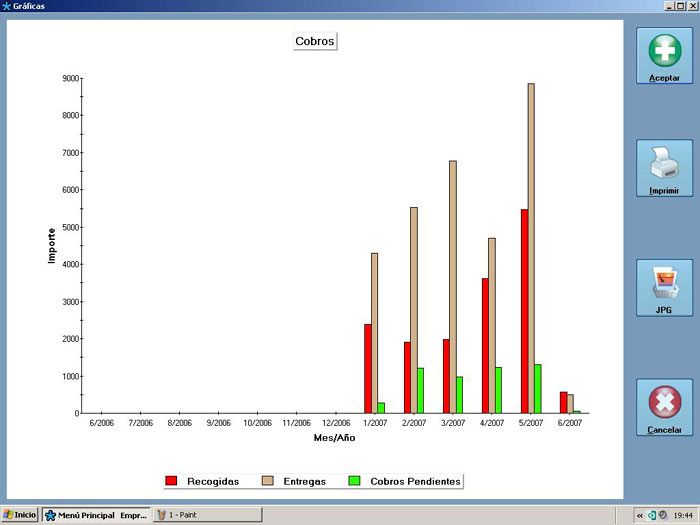The width and height of the screenshot is (700, 525).
Task: Click the taskbar clock showing 19:44
Action: click(683, 515)
